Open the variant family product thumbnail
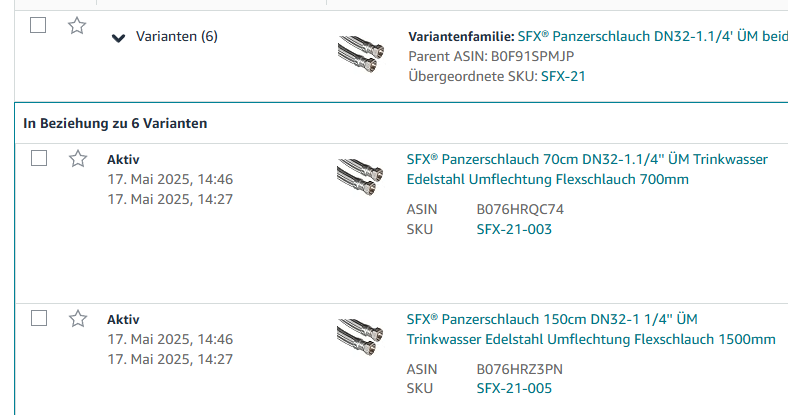The image size is (788, 415). pos(360,55)
